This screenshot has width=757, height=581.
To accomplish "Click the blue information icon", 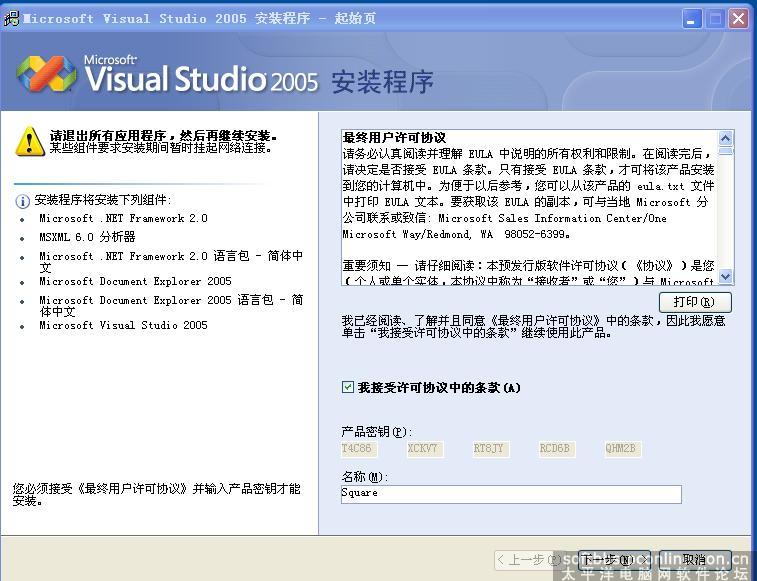I will click(x=22, y=201).
